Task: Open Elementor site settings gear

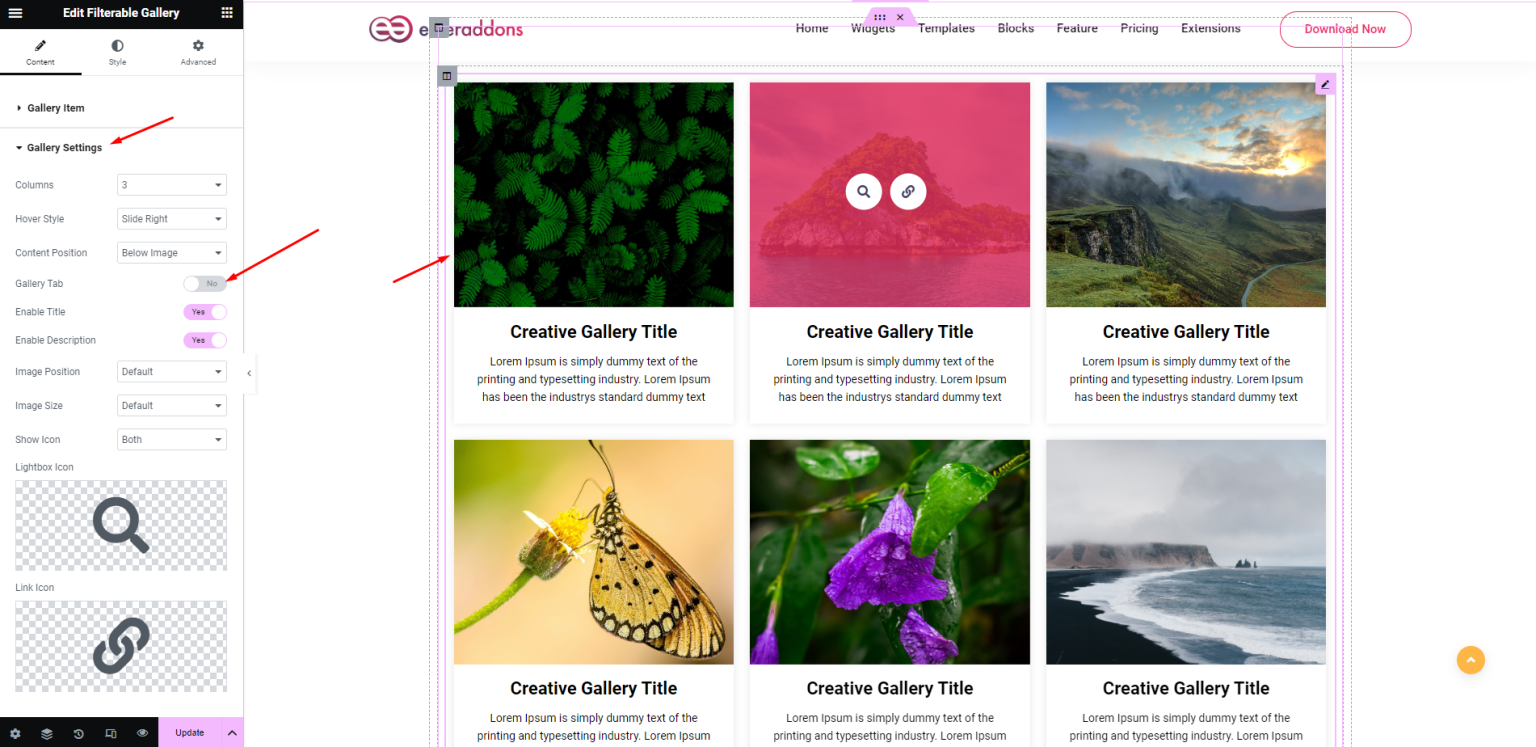Action: click(15, 732)
